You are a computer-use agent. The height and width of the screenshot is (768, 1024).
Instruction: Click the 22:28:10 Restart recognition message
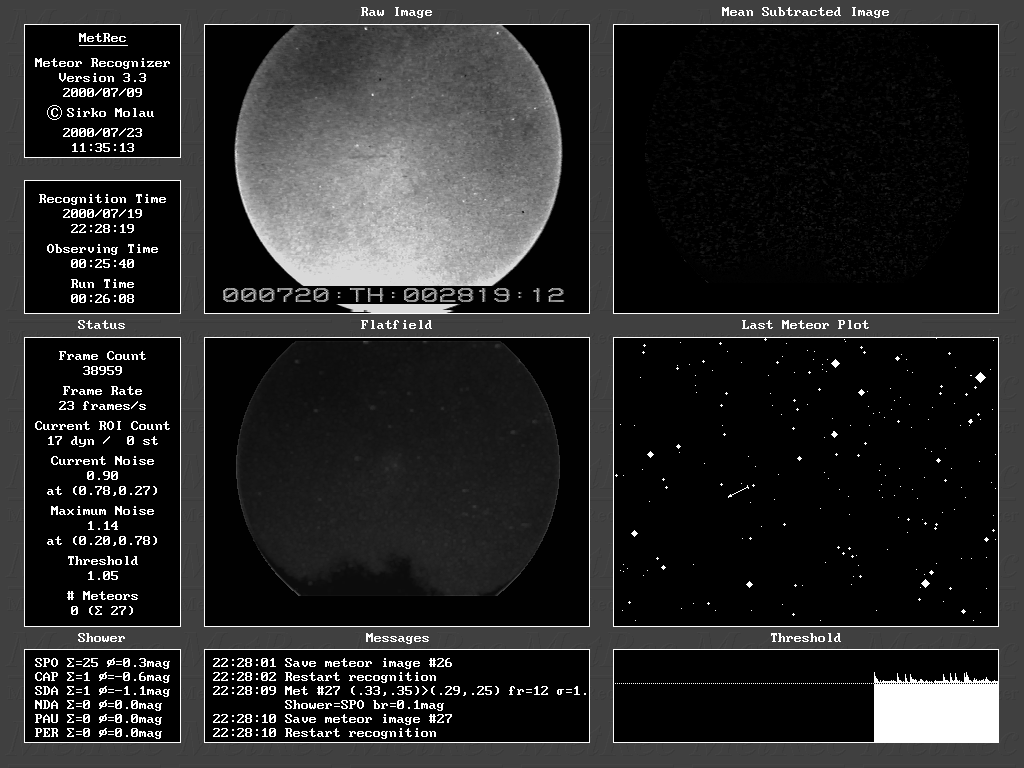point(324,733)
